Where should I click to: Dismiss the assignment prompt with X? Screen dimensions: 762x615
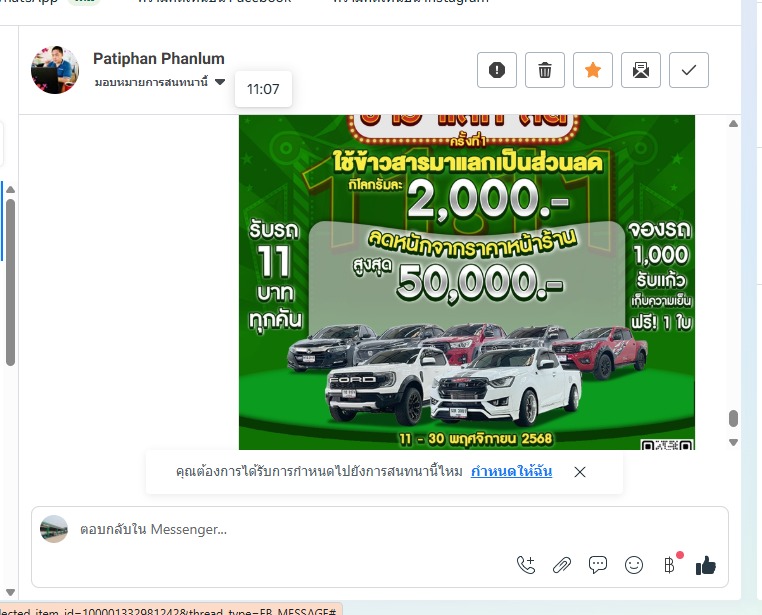coord(579,472)
